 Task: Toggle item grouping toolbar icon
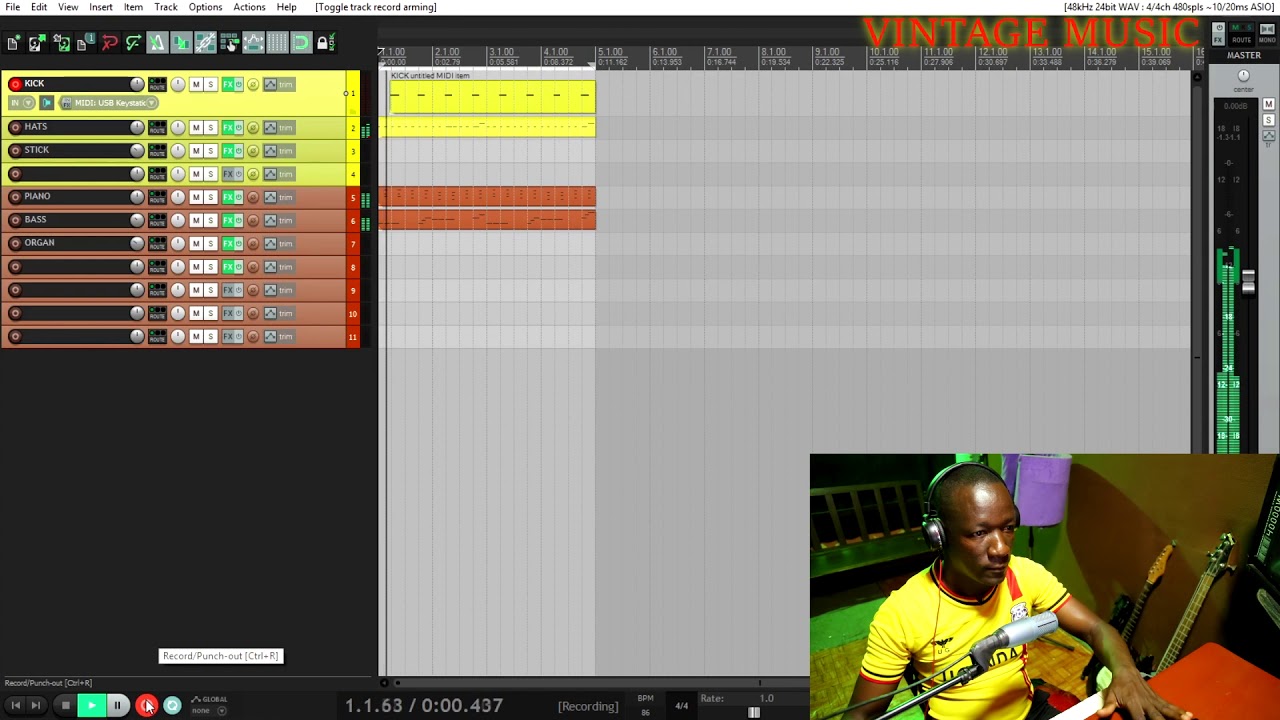[205, 43]
